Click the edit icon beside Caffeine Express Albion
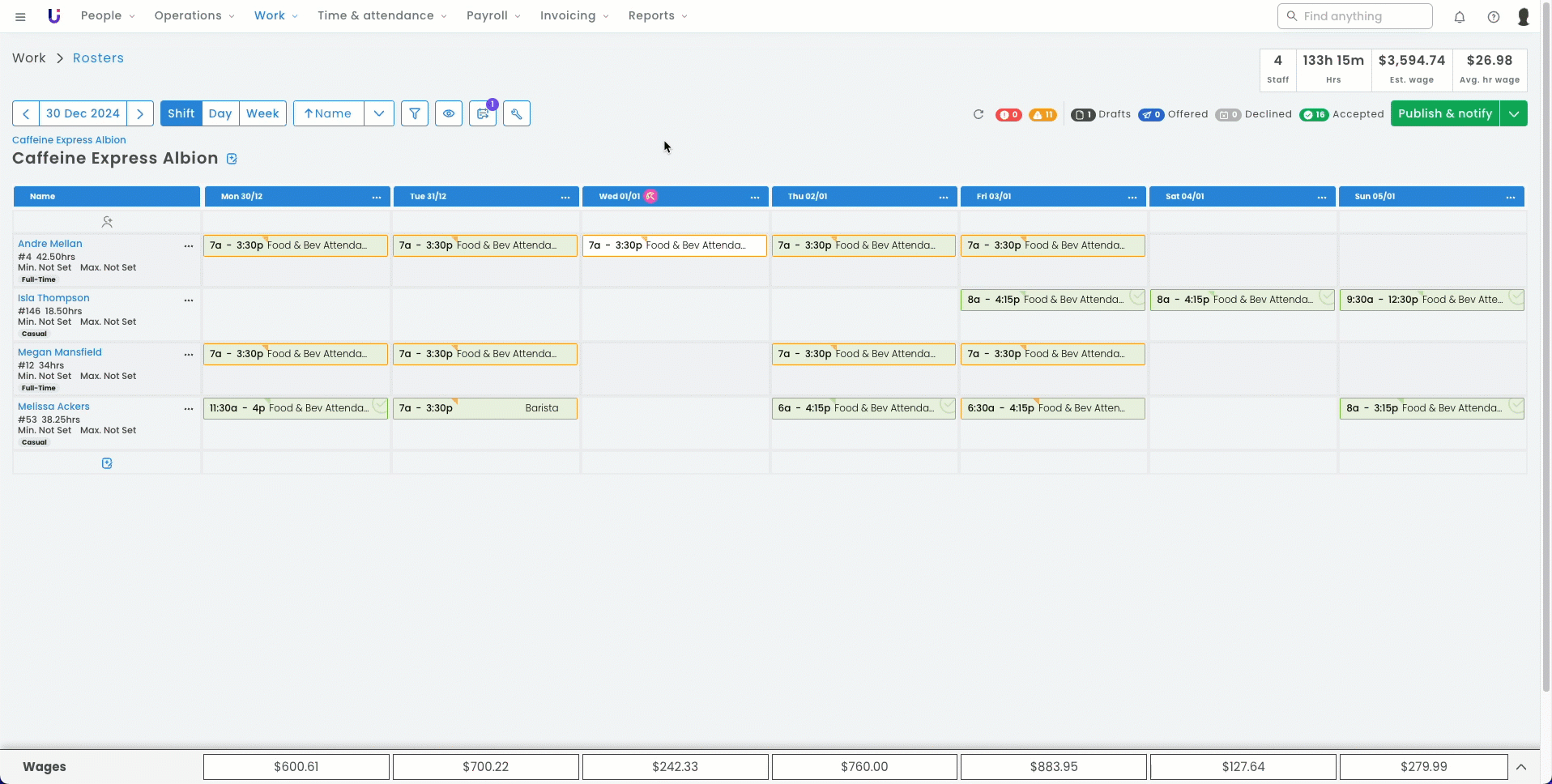Image resolution: width=1552 pixels, height=784 pixels. (232, 159)
